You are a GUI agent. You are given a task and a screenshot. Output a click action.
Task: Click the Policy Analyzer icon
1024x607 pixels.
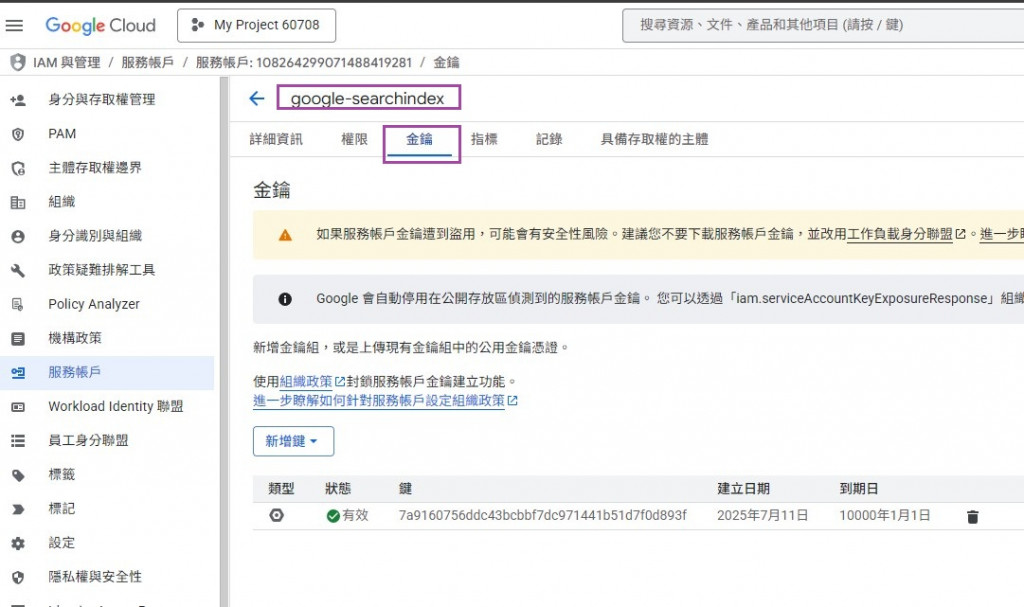(18, 304)
